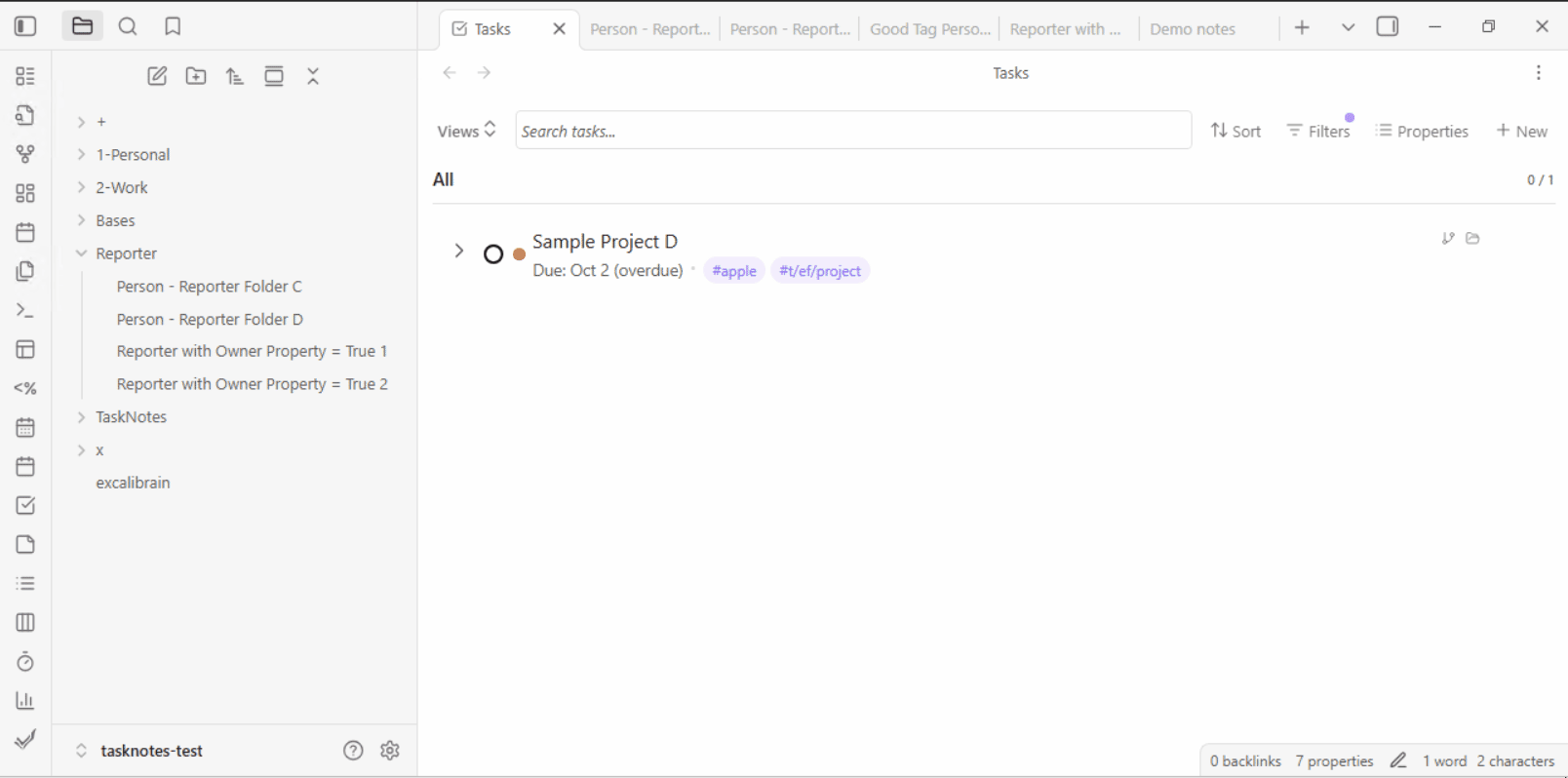
Task: Click the Search tasks input field
Action: 852,131
